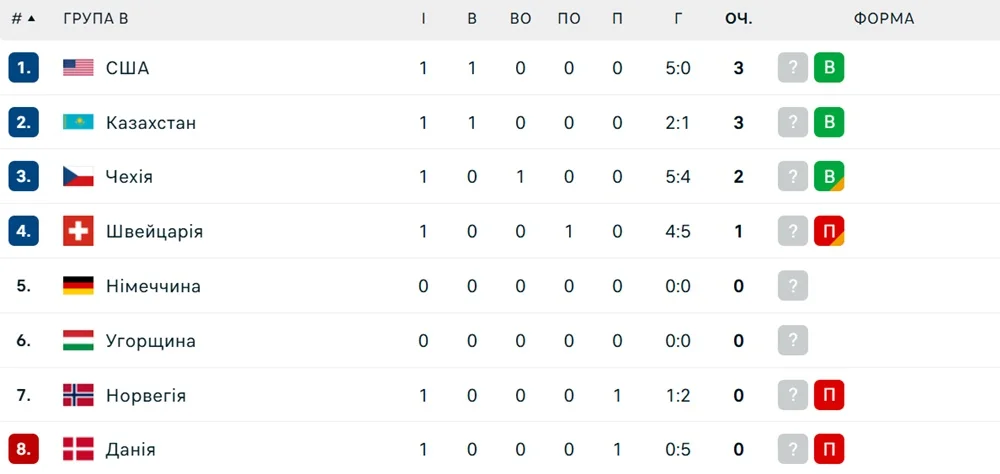Sort by the ОЧ. points column
1000x474 pixels.
738,19
